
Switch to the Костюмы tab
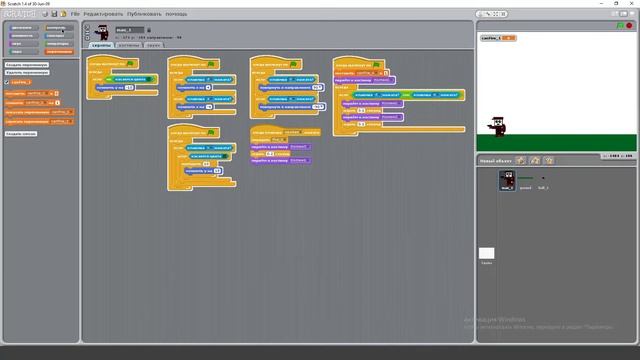pyautogui.click(x=129, y=45)
